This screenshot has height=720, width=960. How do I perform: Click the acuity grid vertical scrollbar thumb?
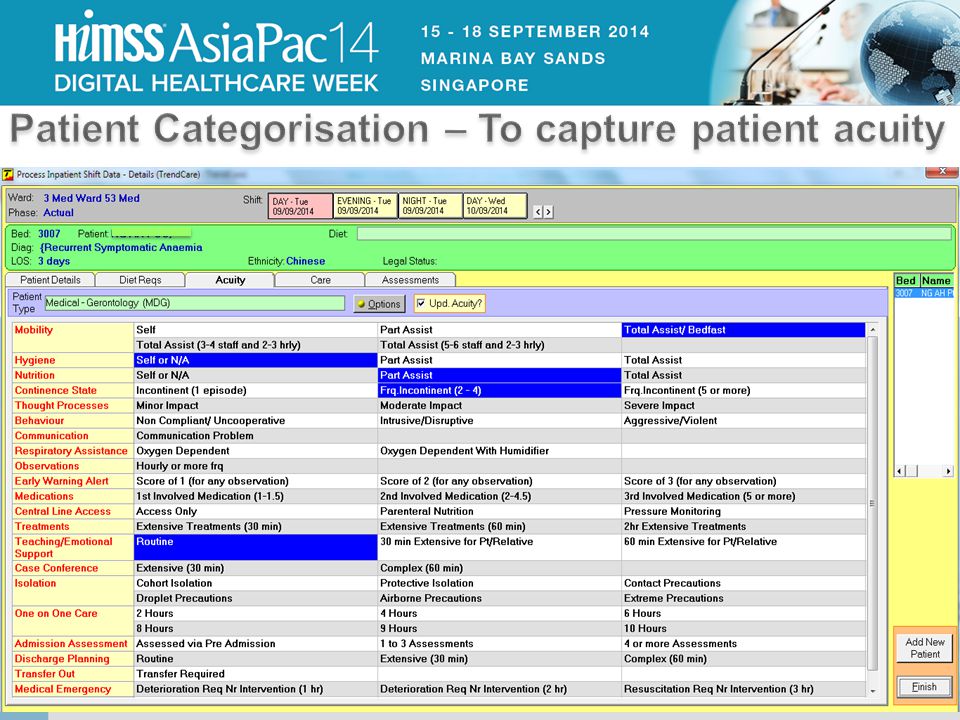[x=873, y=502]
